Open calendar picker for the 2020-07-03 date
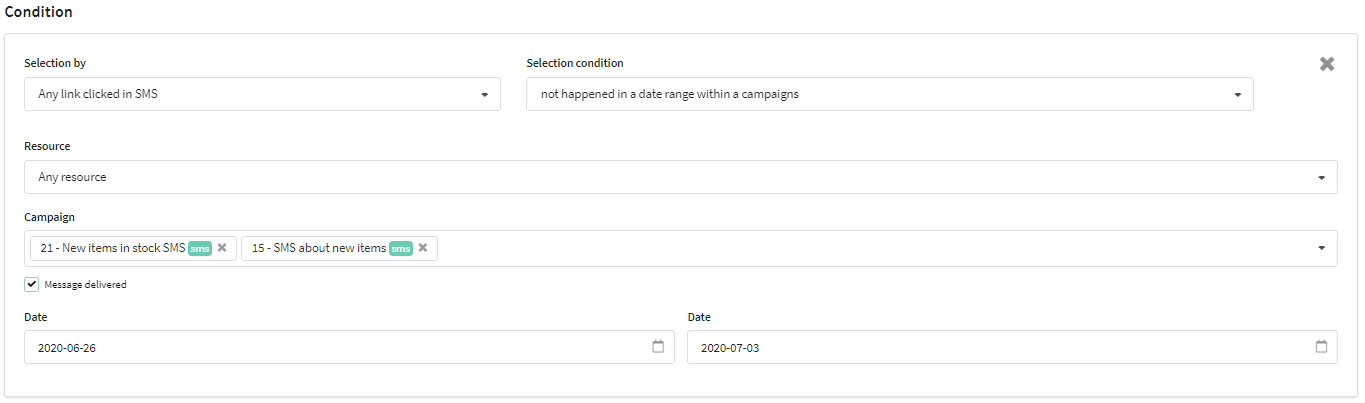1365x403 pixels. [1321, 347]
